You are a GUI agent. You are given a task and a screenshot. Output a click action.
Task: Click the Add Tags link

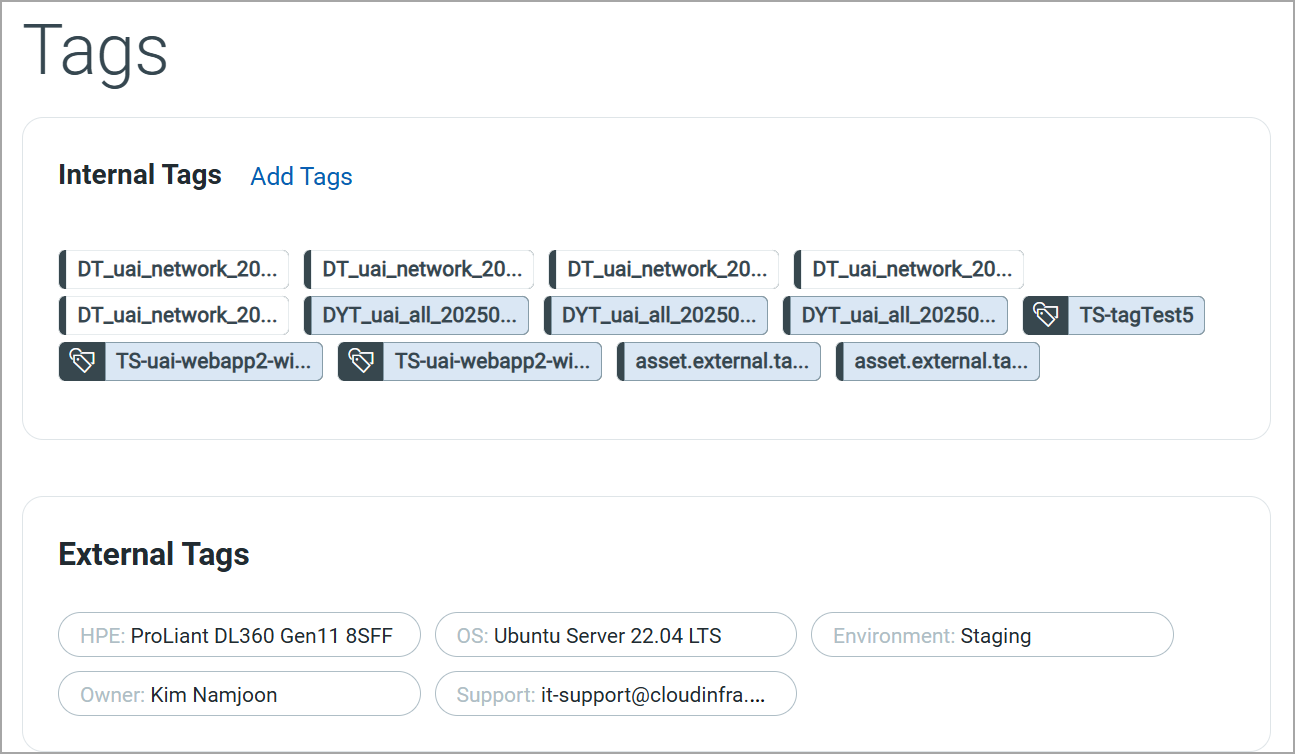click(x=301, y=177)
